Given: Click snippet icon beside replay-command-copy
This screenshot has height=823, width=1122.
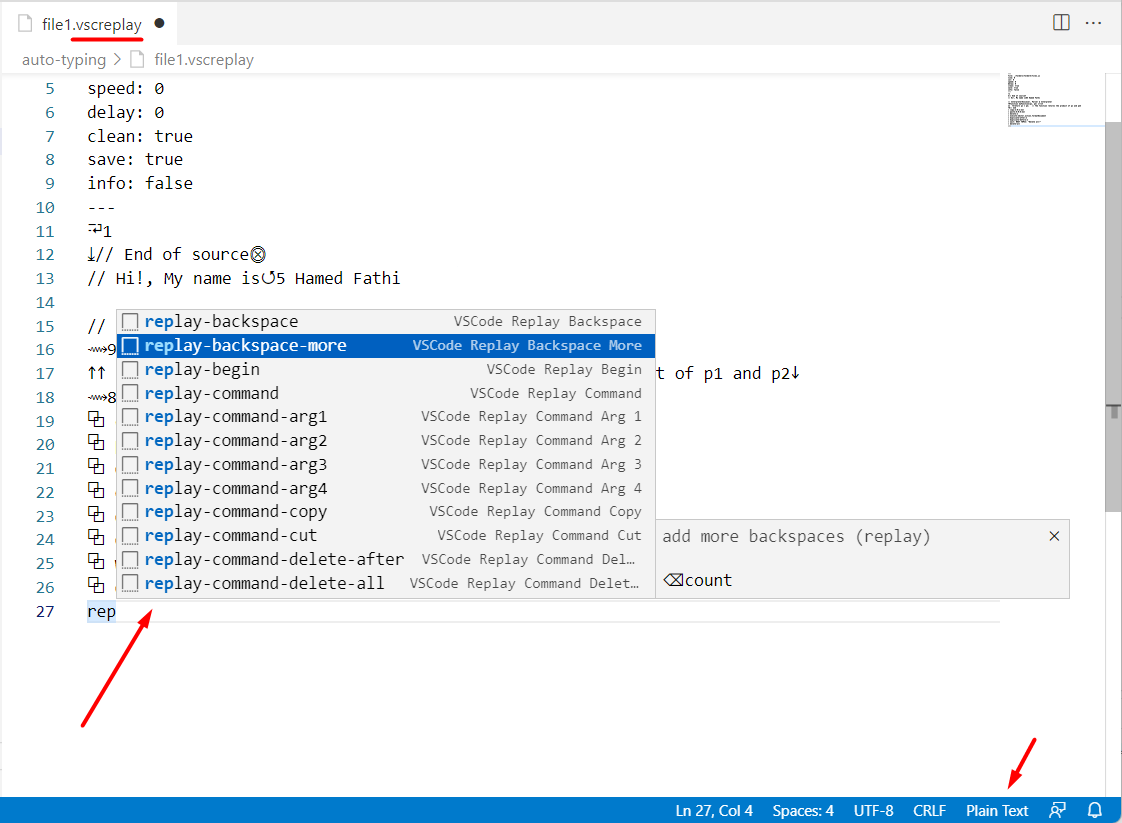Looking at the screenshot, I should click(x=130, y=512).
